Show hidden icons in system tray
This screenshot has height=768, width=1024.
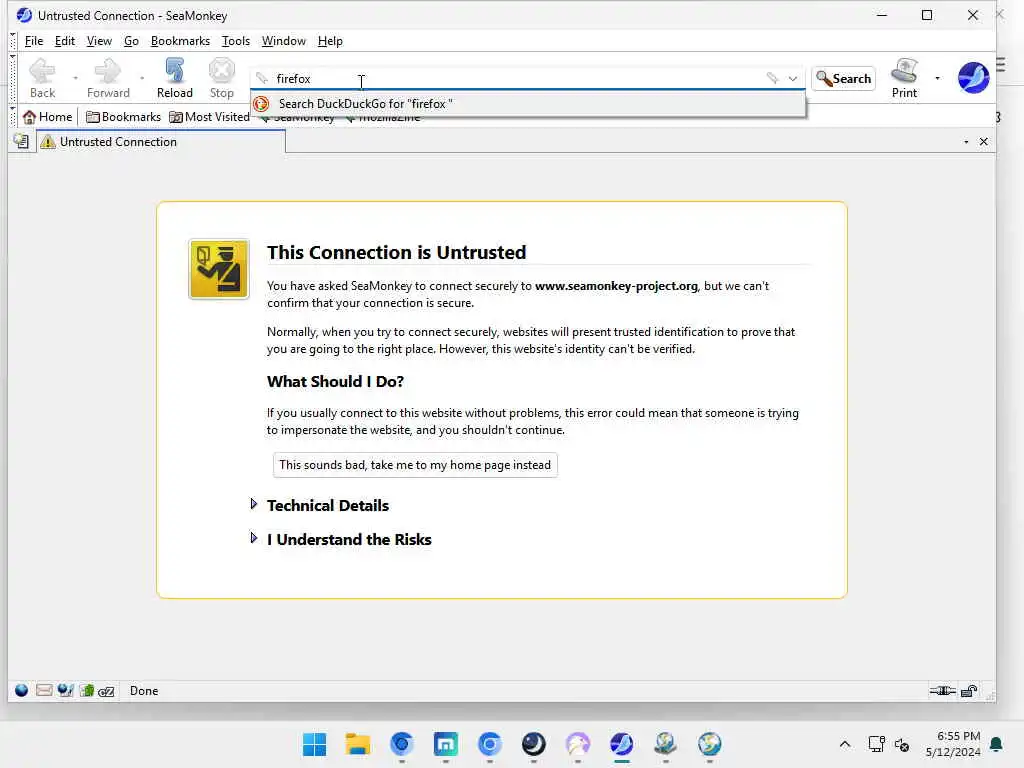(844, 744)
